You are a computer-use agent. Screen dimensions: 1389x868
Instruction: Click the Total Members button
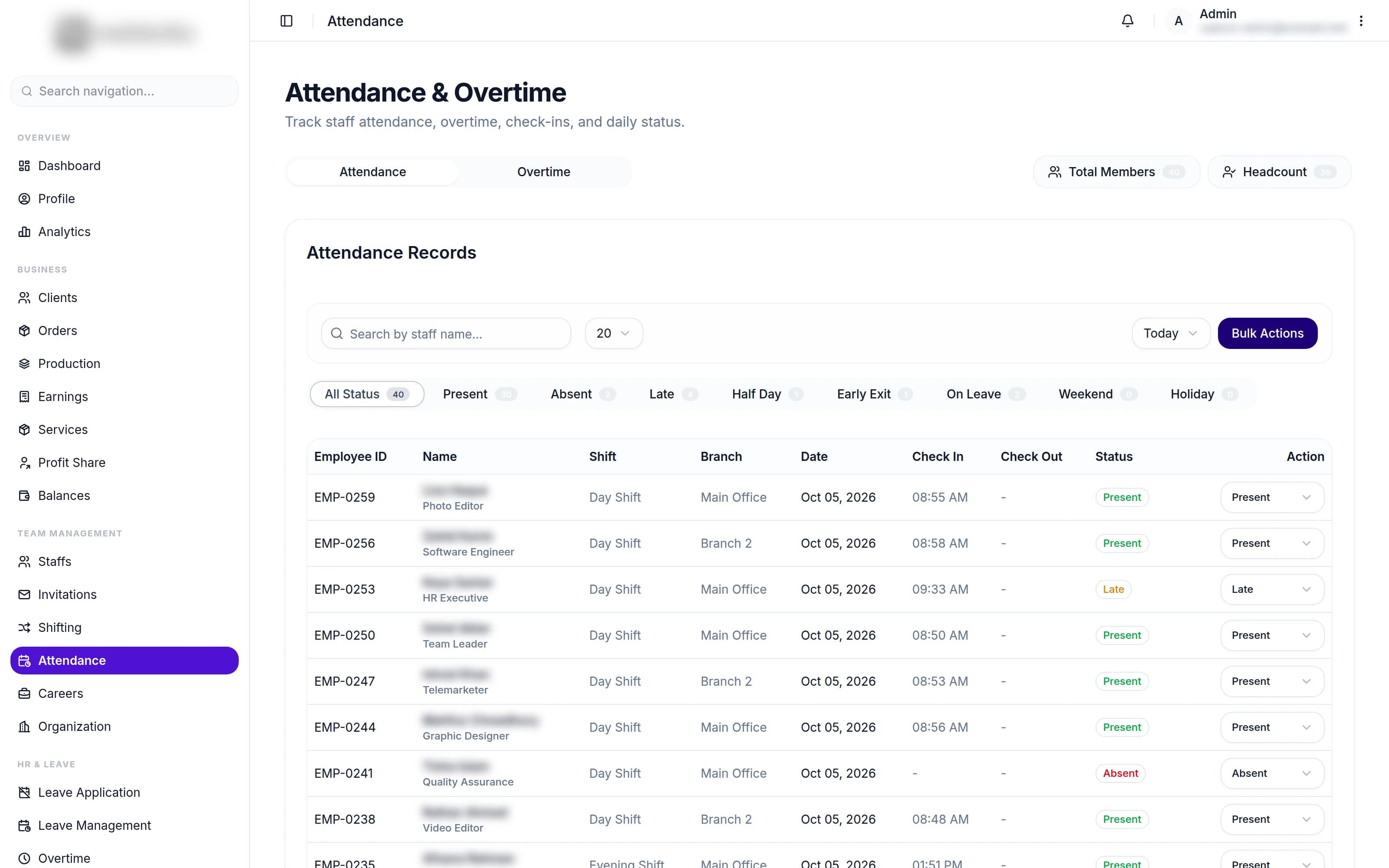pyautogui.click(x=1116, y=172)
